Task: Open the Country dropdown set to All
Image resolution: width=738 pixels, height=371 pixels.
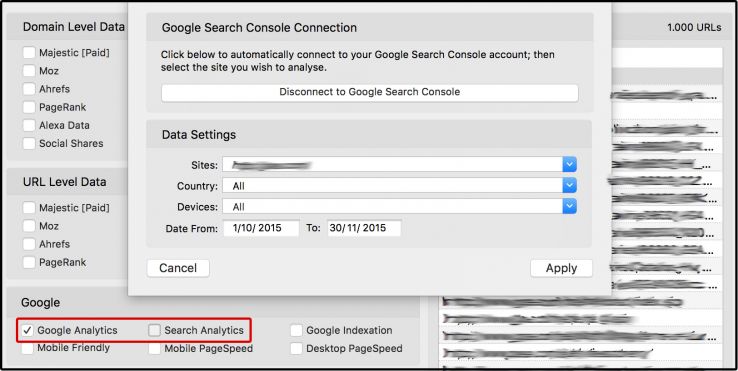Action: [400, 186]
